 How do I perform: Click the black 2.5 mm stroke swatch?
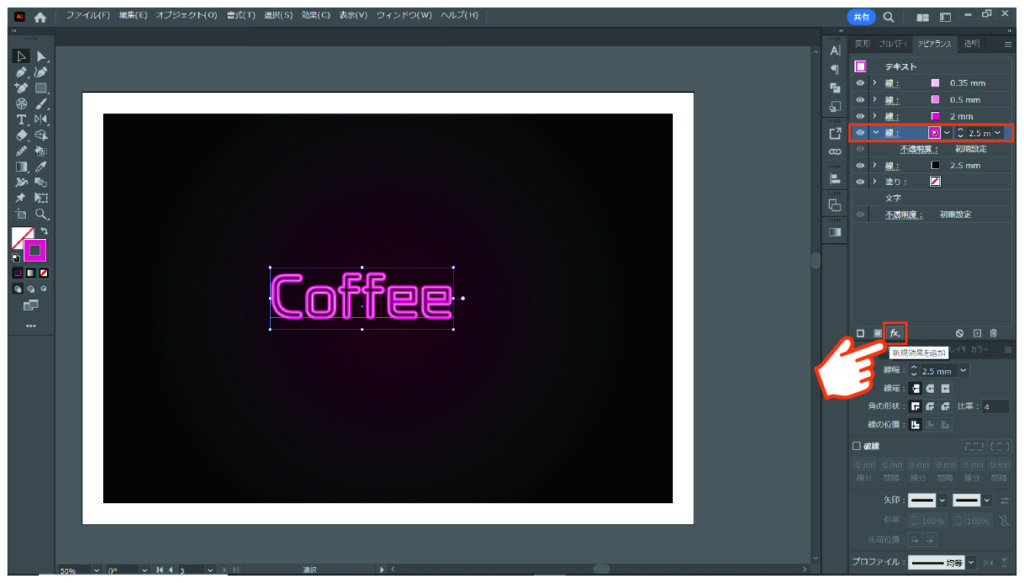pos(935,165)
